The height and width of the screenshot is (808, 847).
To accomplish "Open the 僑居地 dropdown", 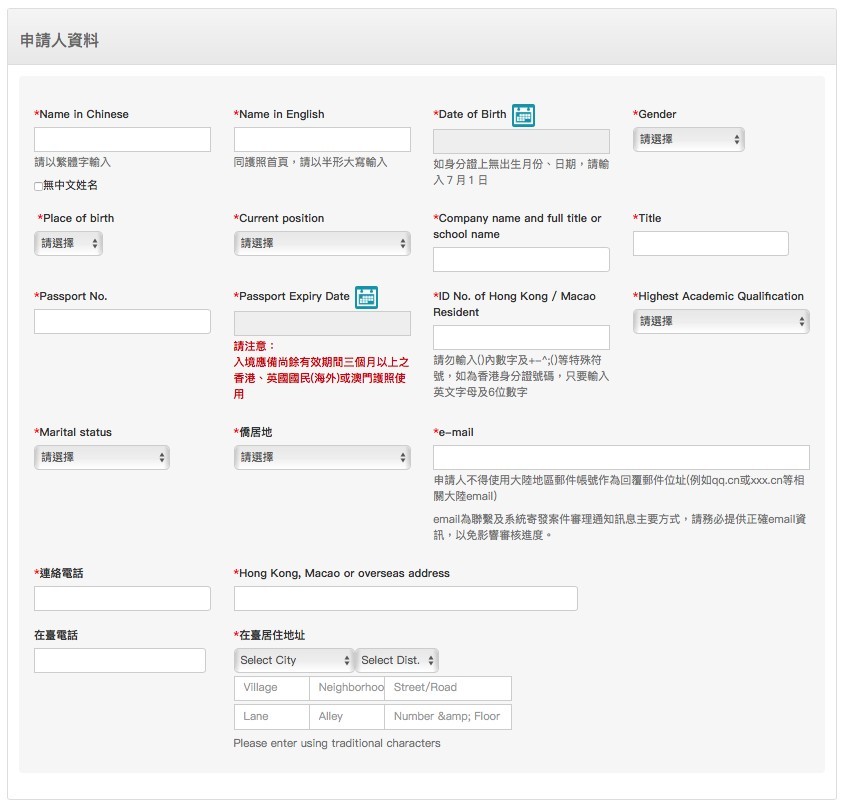I will coord(322,457).
